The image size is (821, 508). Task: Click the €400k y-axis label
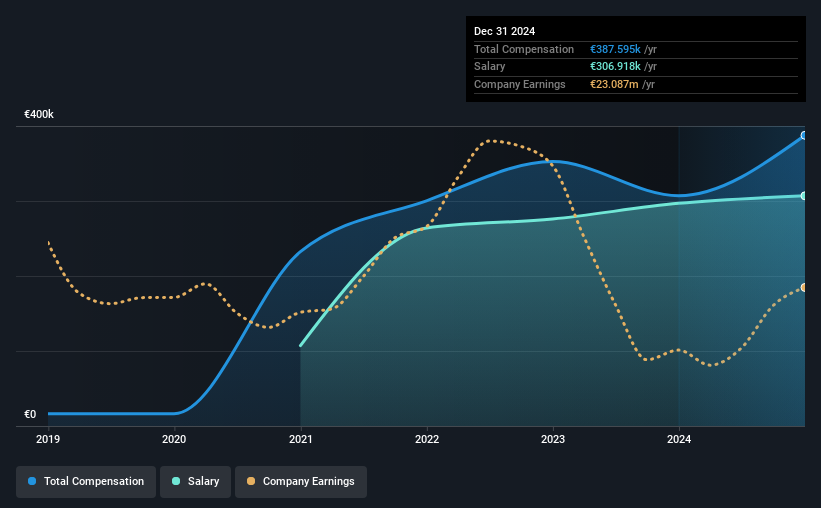39,114
